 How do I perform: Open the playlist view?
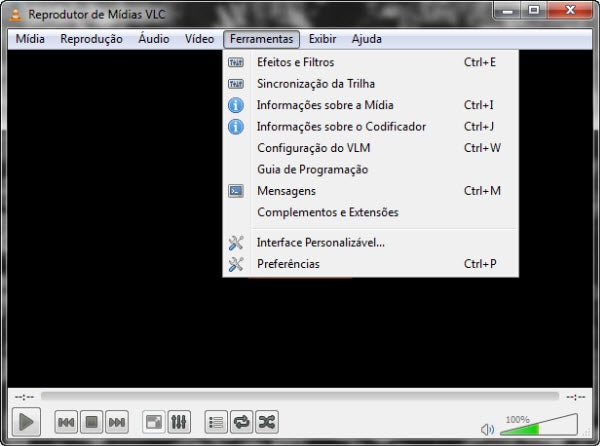pyautogui.click(x=216, y=423)
